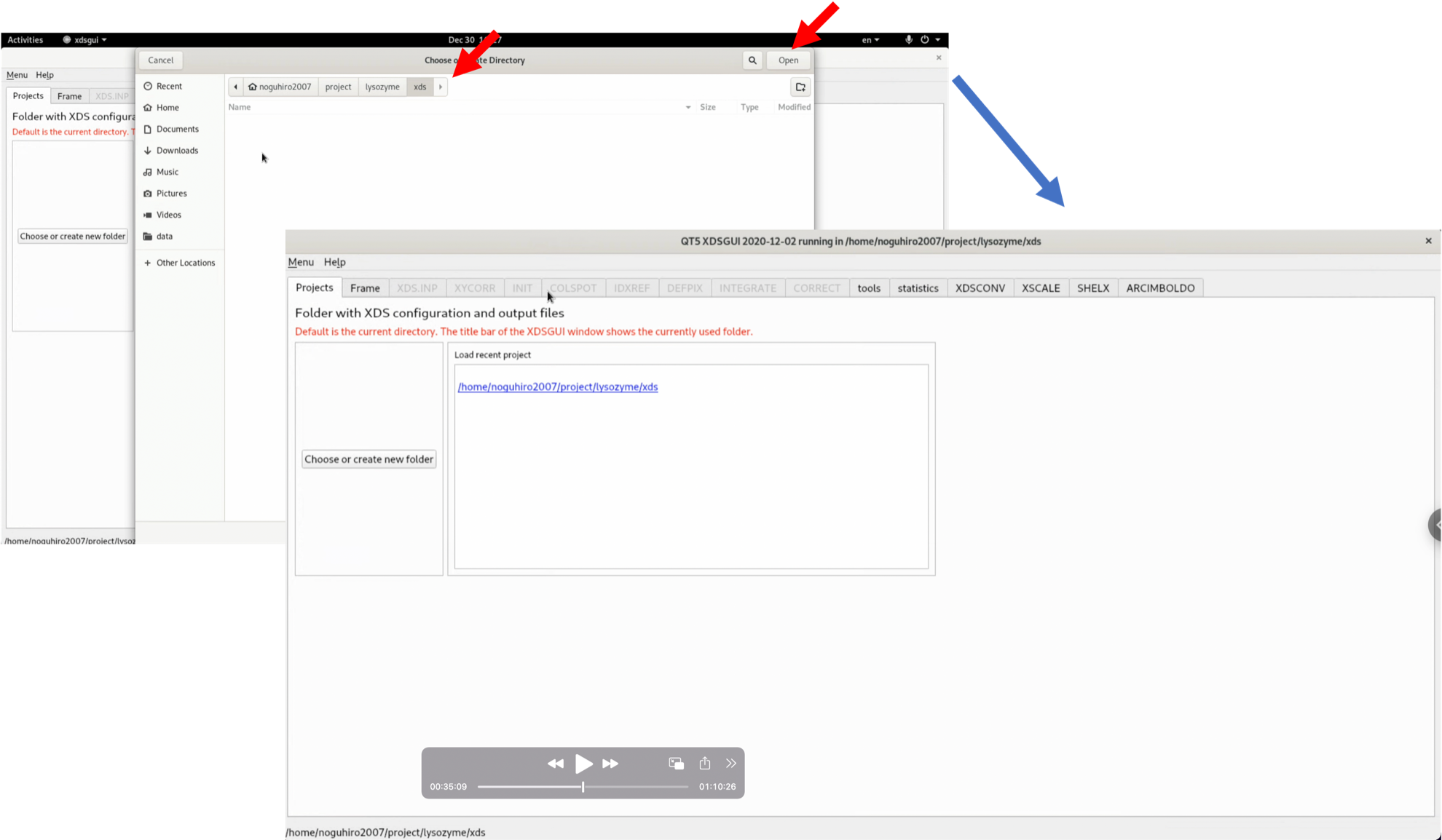Click the rewind icon in video player
Viewport: 1442px width, 840px height.
pos(555,764)
